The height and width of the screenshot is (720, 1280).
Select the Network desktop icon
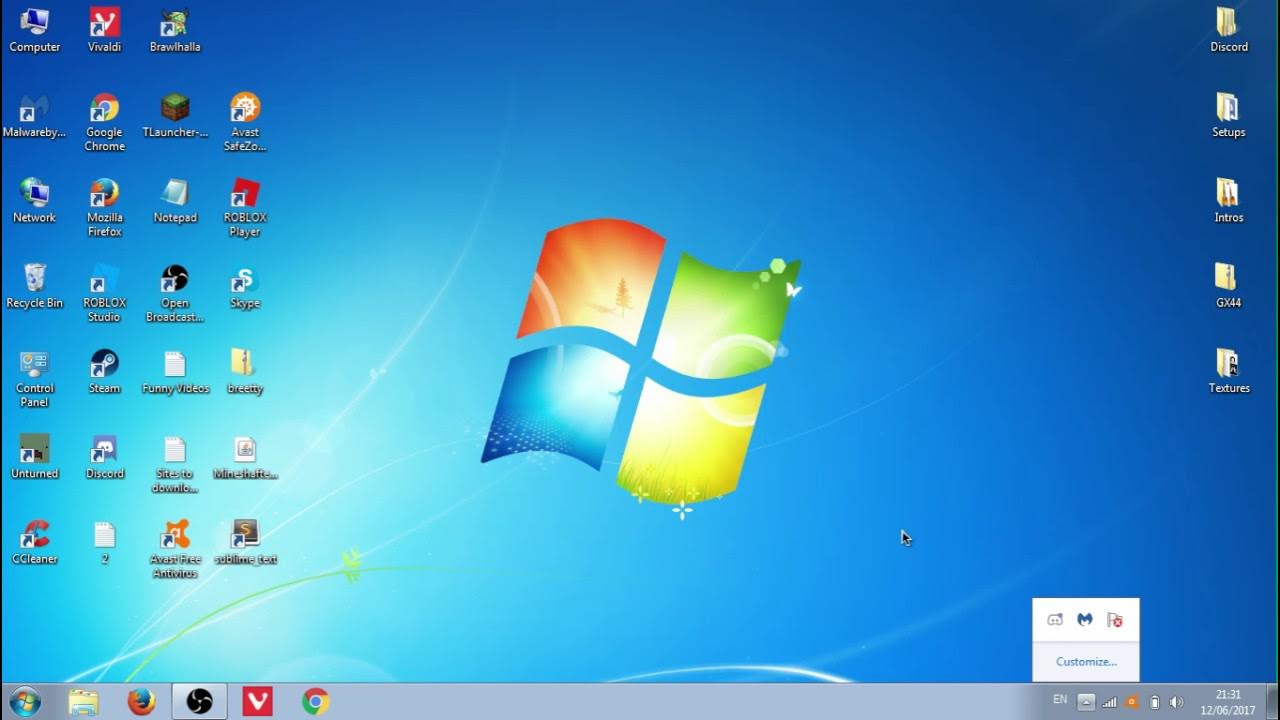[34, 200]
